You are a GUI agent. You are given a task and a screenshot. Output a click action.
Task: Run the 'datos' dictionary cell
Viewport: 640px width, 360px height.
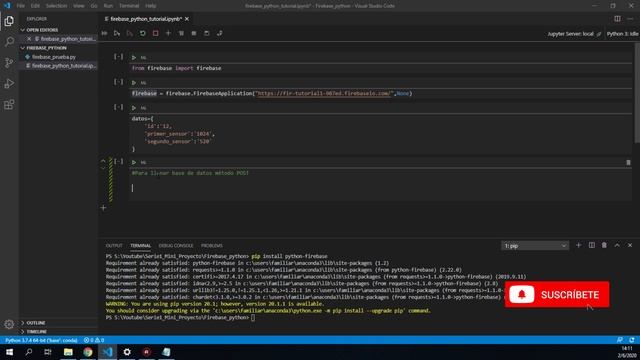[x=133, y=108]
